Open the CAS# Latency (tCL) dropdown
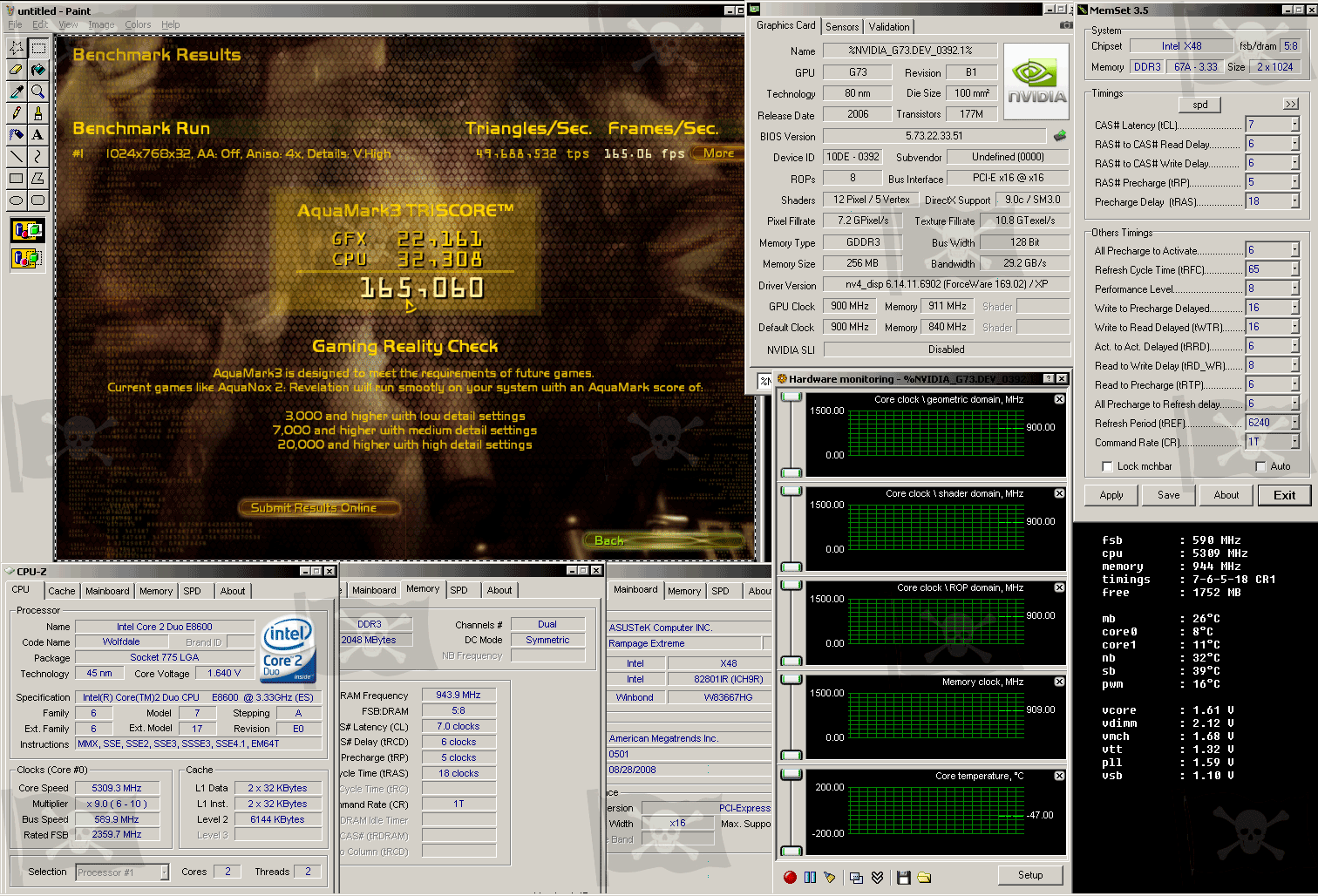The image size is (1318, 896). (x=1294, y=125)
